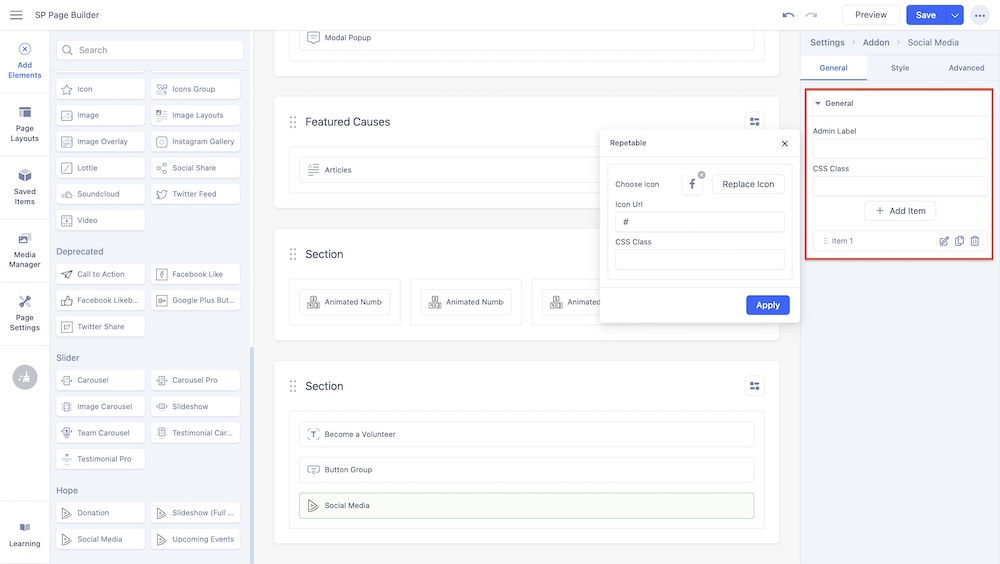Switch to the Style tab

pos(900,68)
